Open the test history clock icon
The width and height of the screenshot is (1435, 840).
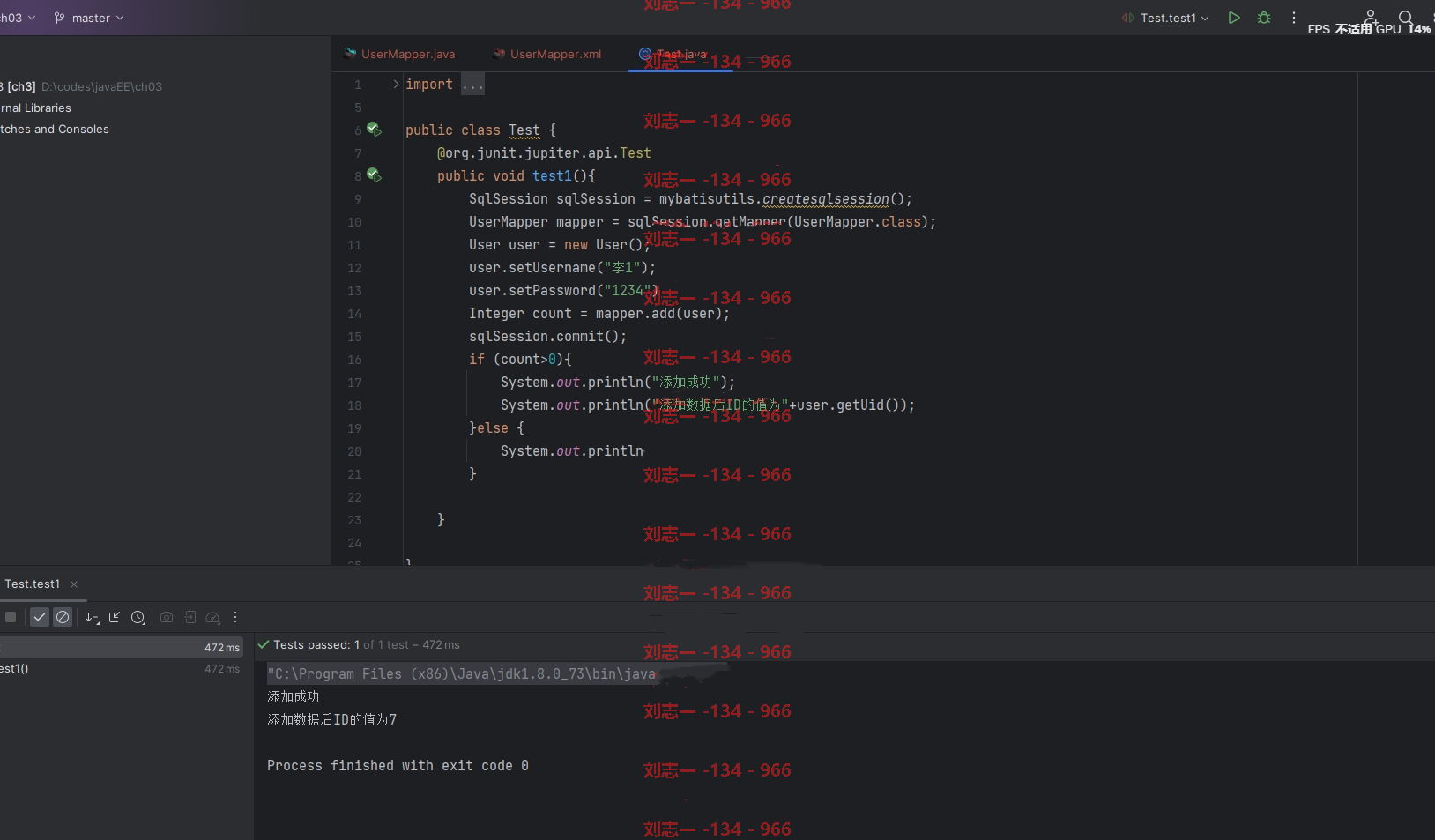[x=138, y=617]
